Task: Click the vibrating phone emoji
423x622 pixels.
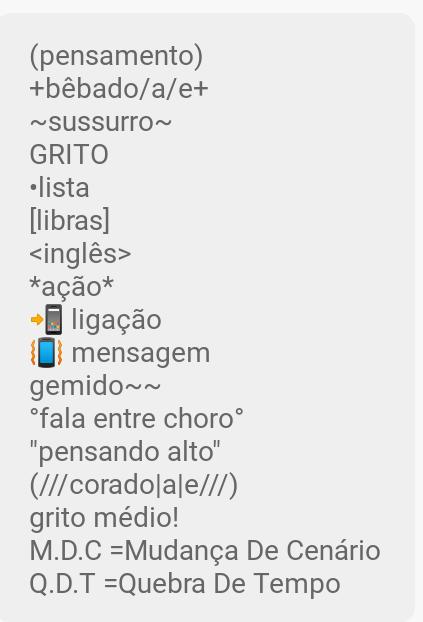Action: (47, 352)
